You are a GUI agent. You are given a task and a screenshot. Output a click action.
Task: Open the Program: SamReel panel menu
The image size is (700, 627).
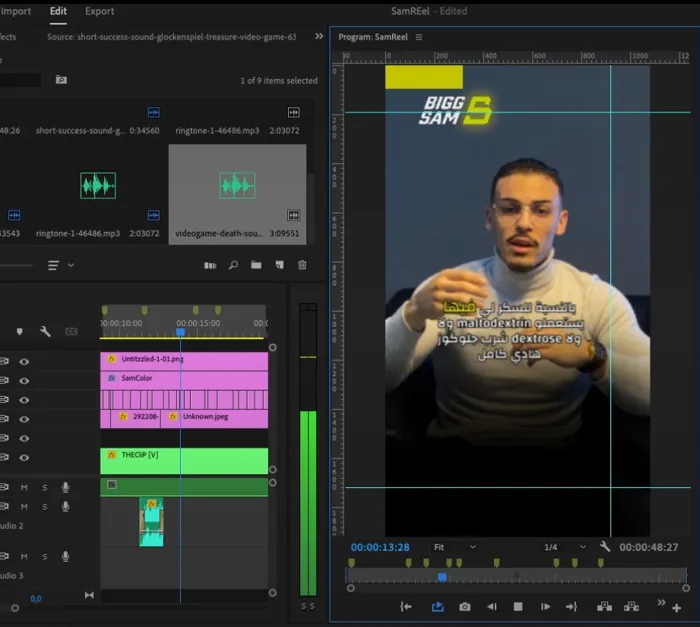click(419, 37)
